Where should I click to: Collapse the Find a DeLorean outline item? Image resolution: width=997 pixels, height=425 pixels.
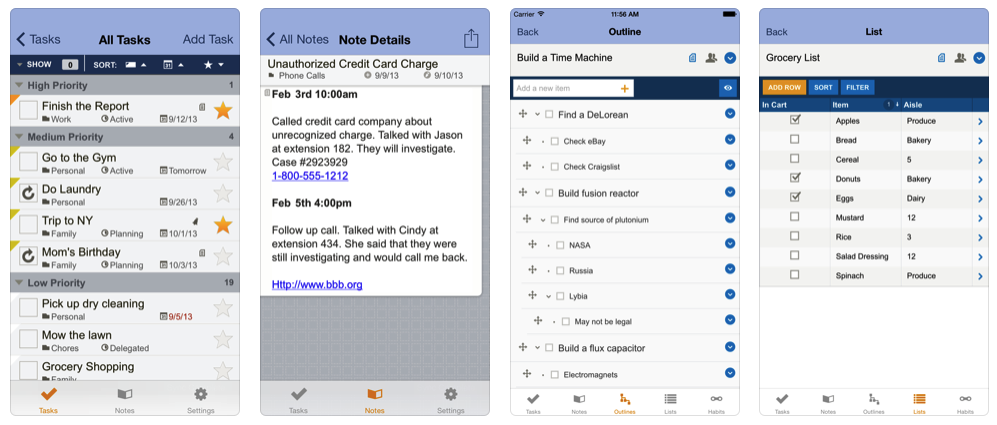tap(537, 115)
